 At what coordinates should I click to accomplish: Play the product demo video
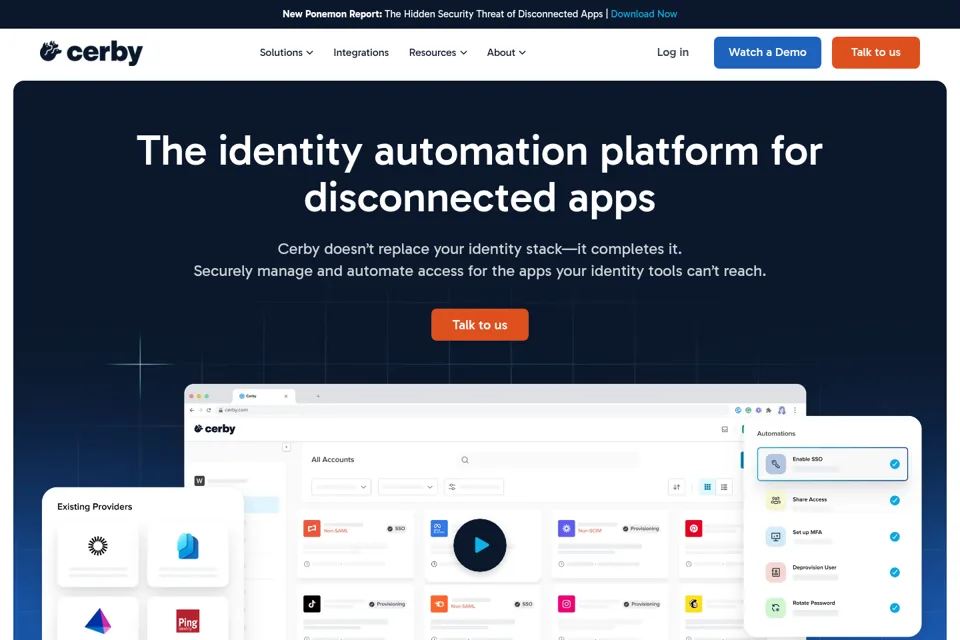479,545
